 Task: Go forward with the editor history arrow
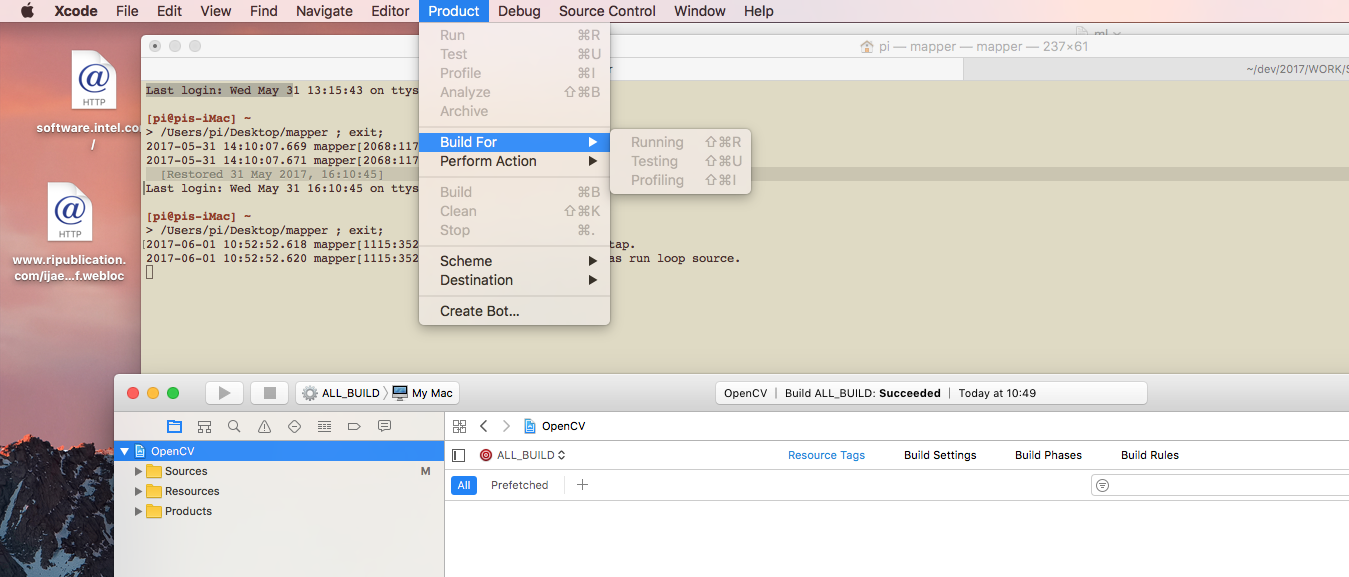[x=506, y=426]
